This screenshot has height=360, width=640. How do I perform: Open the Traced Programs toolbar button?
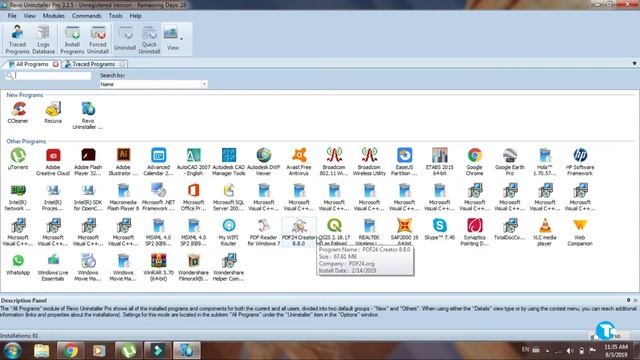point(17,40)
